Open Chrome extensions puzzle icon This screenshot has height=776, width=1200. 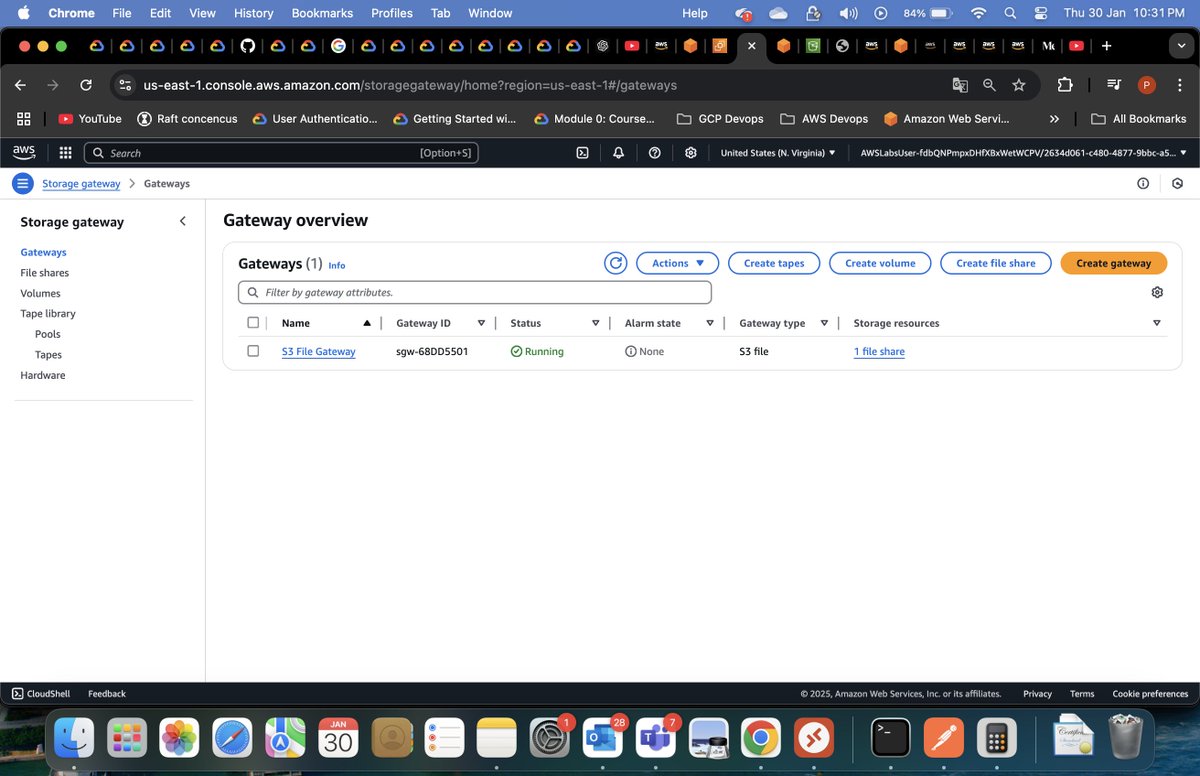click(1064, 85)
